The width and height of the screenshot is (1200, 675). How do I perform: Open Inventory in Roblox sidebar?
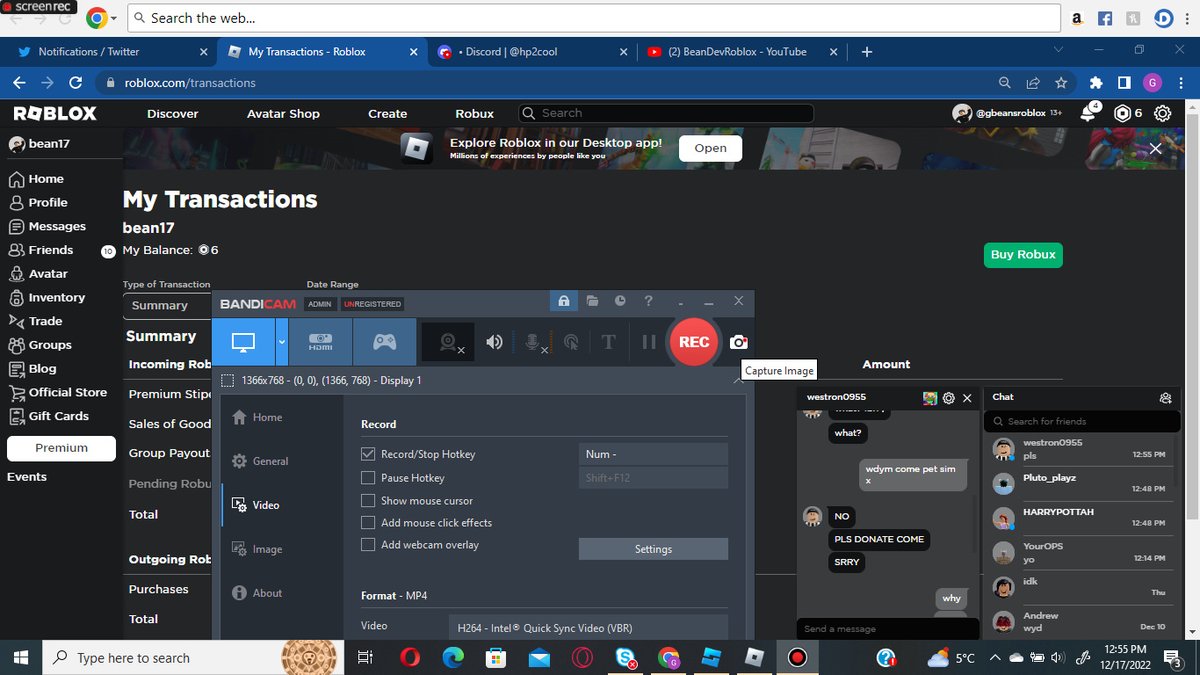point(47,297)
